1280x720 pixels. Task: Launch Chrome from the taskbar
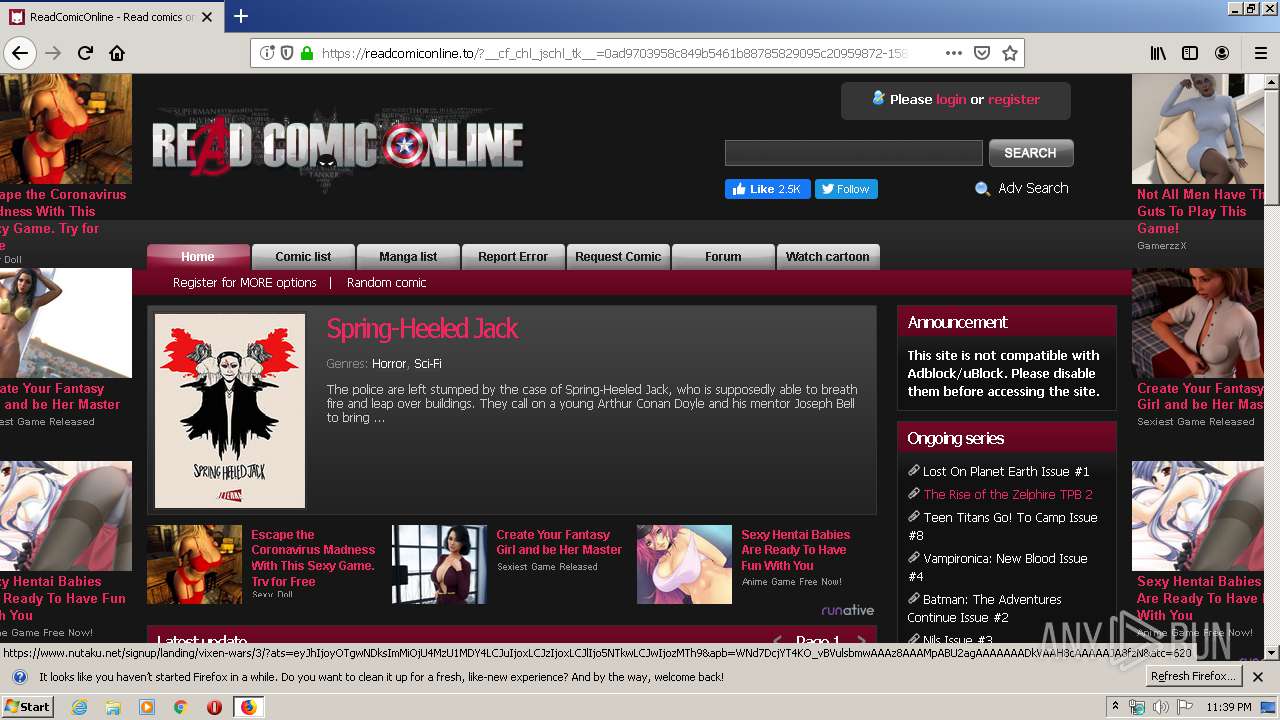tap(180, 707)
